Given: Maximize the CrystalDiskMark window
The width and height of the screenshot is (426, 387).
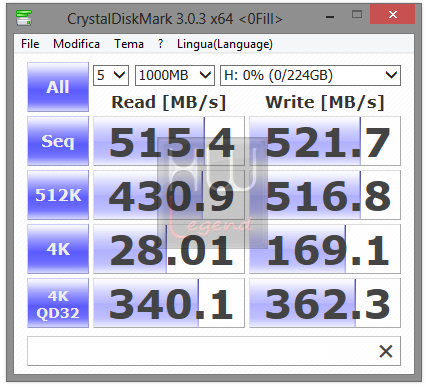Looking at the screenshot, I should [357, 15].
